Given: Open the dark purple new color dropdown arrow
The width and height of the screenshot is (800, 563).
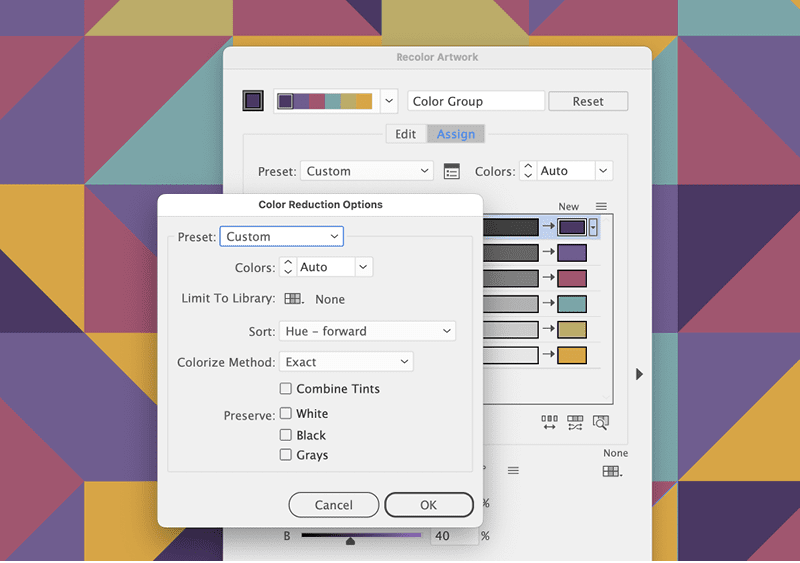Looking at the screenshot, I should pyautogui.click(x=593, y=227).
